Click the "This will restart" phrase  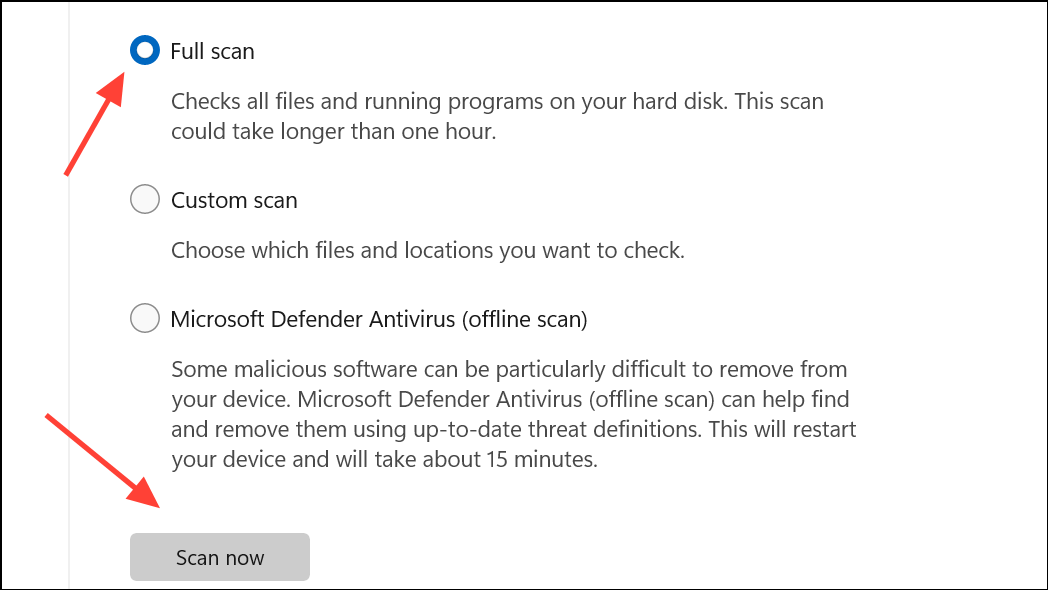[x=783, y=430]
